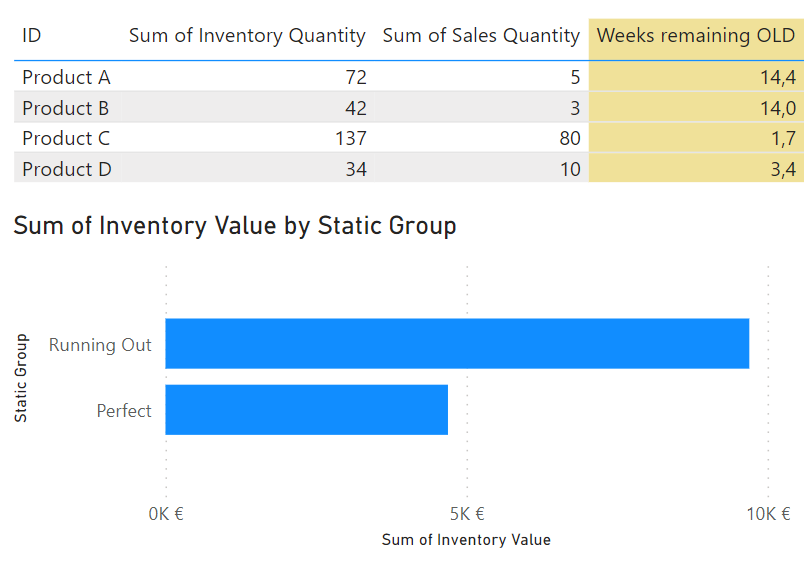
Task: Select the Product D row label
Action: pos(67,169)
